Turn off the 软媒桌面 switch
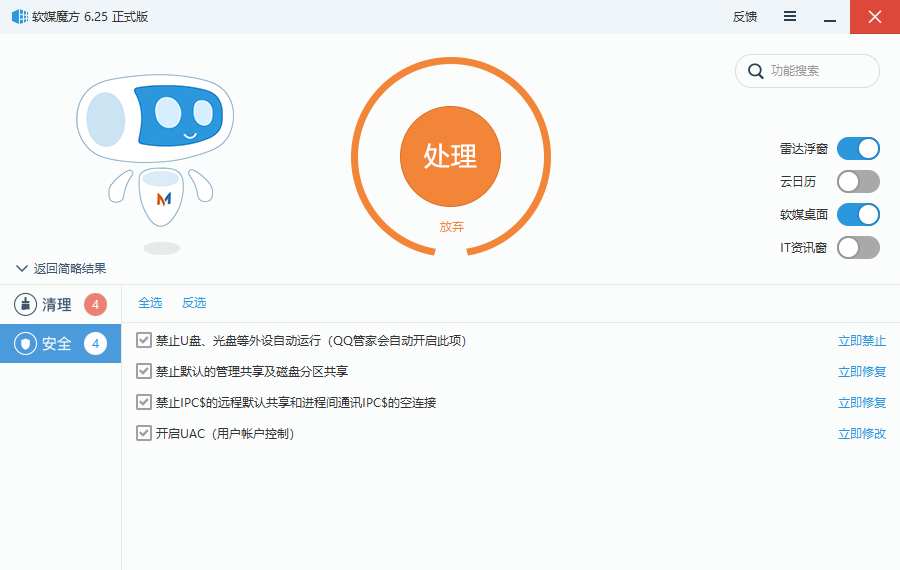This screenshot has height=570, width=900. [x=858, y=215]
